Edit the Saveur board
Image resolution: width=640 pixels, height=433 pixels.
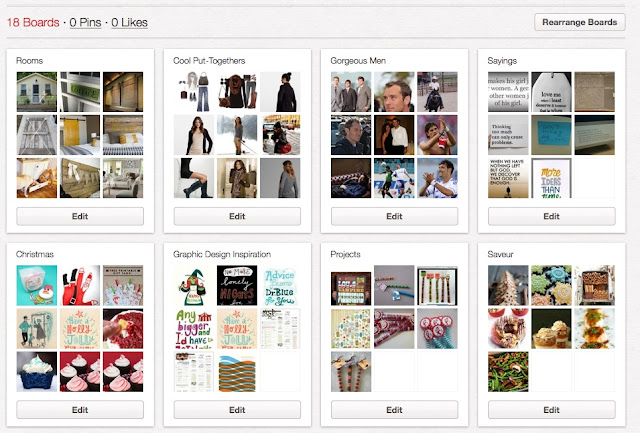551,410
